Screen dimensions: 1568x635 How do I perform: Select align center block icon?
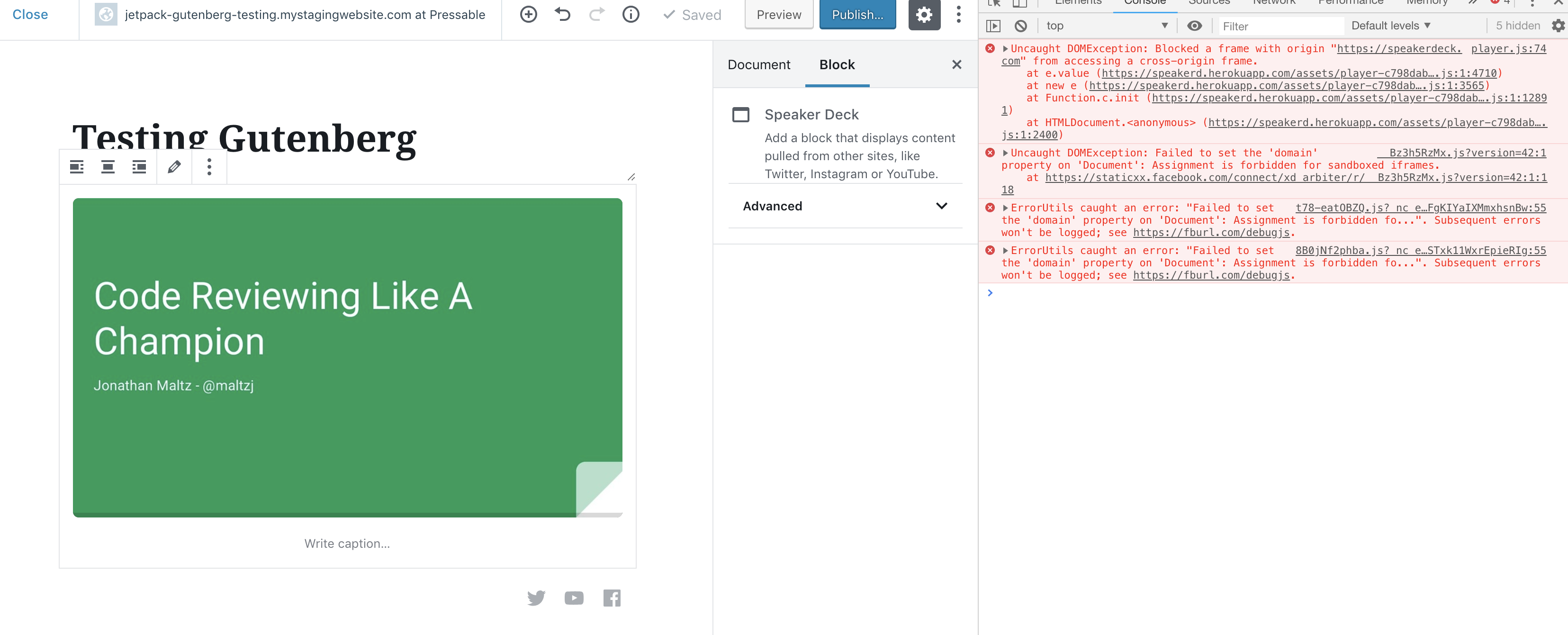pyautogui.click(x=108, y=167)
